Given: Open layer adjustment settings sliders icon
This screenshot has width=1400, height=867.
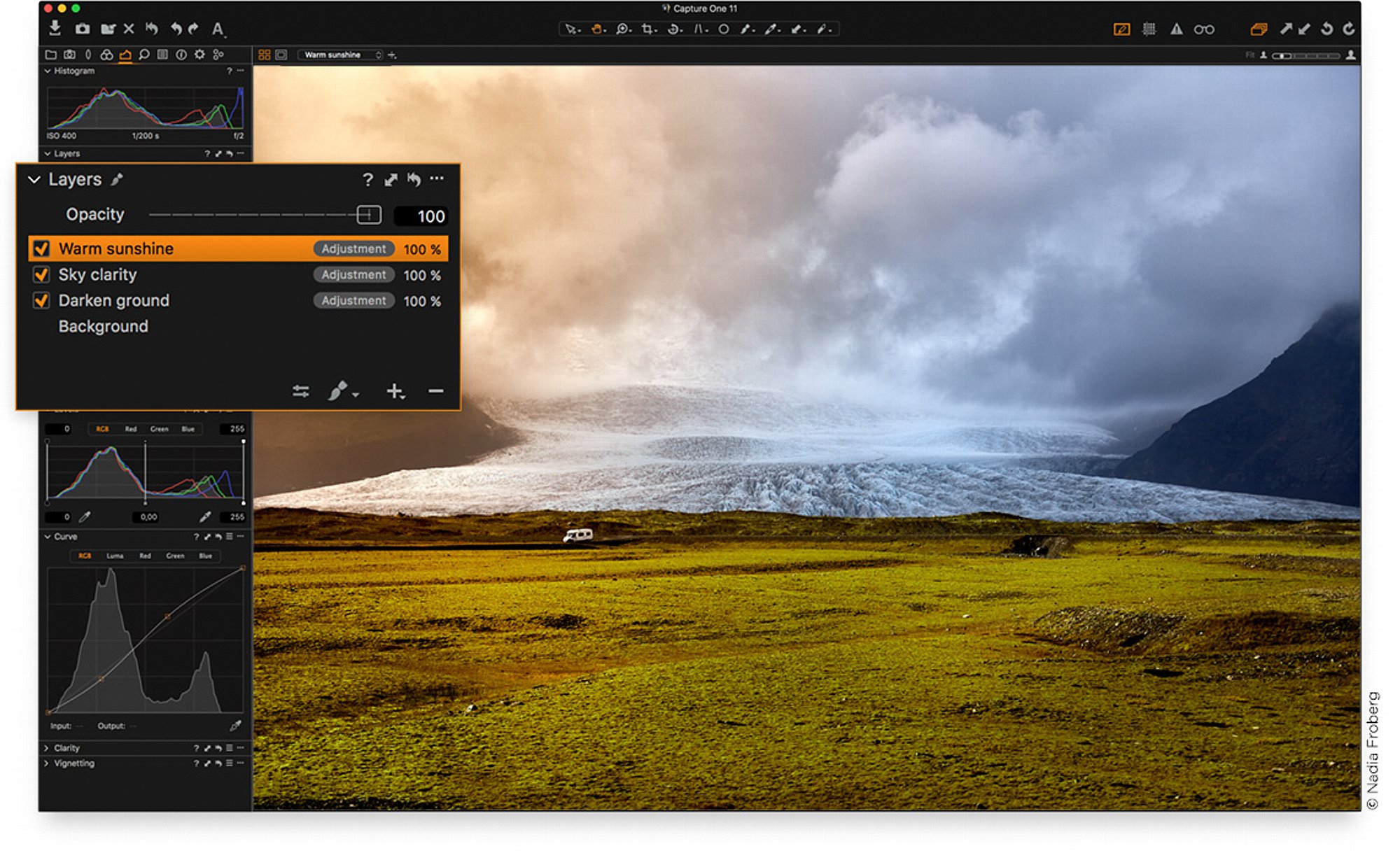Looking at the screenshot, I should click(301, 391).
